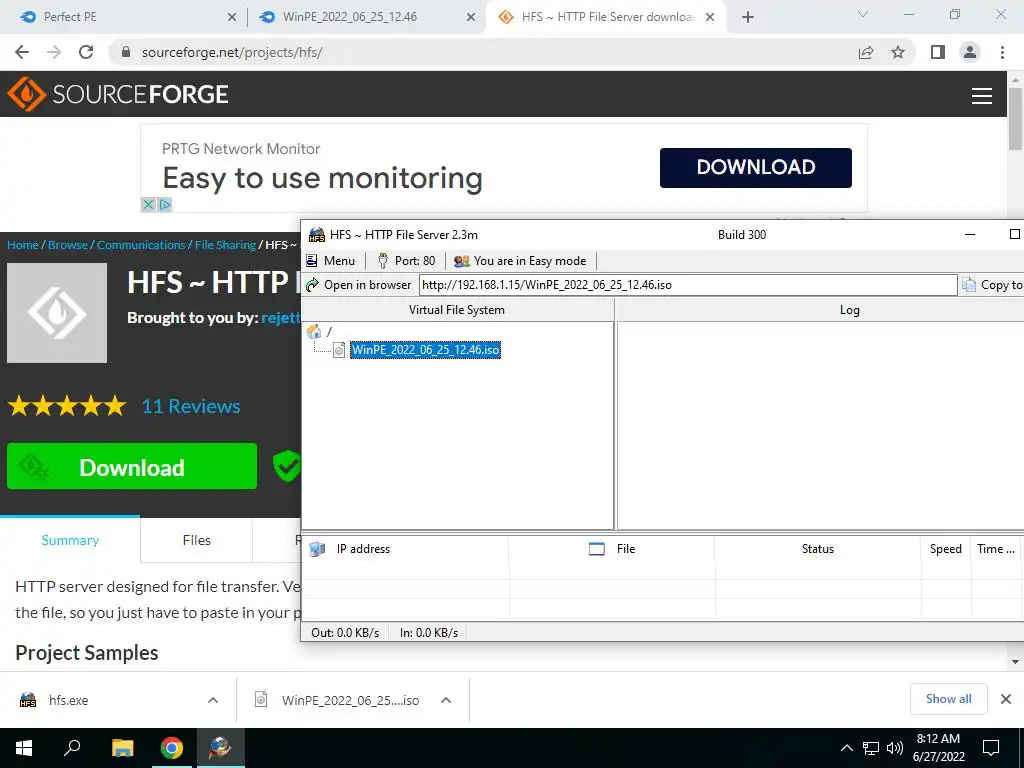Viewport: 1024px width, 768px height.
Task: Close the downloads bar
Action: [x=1006, y=699]
